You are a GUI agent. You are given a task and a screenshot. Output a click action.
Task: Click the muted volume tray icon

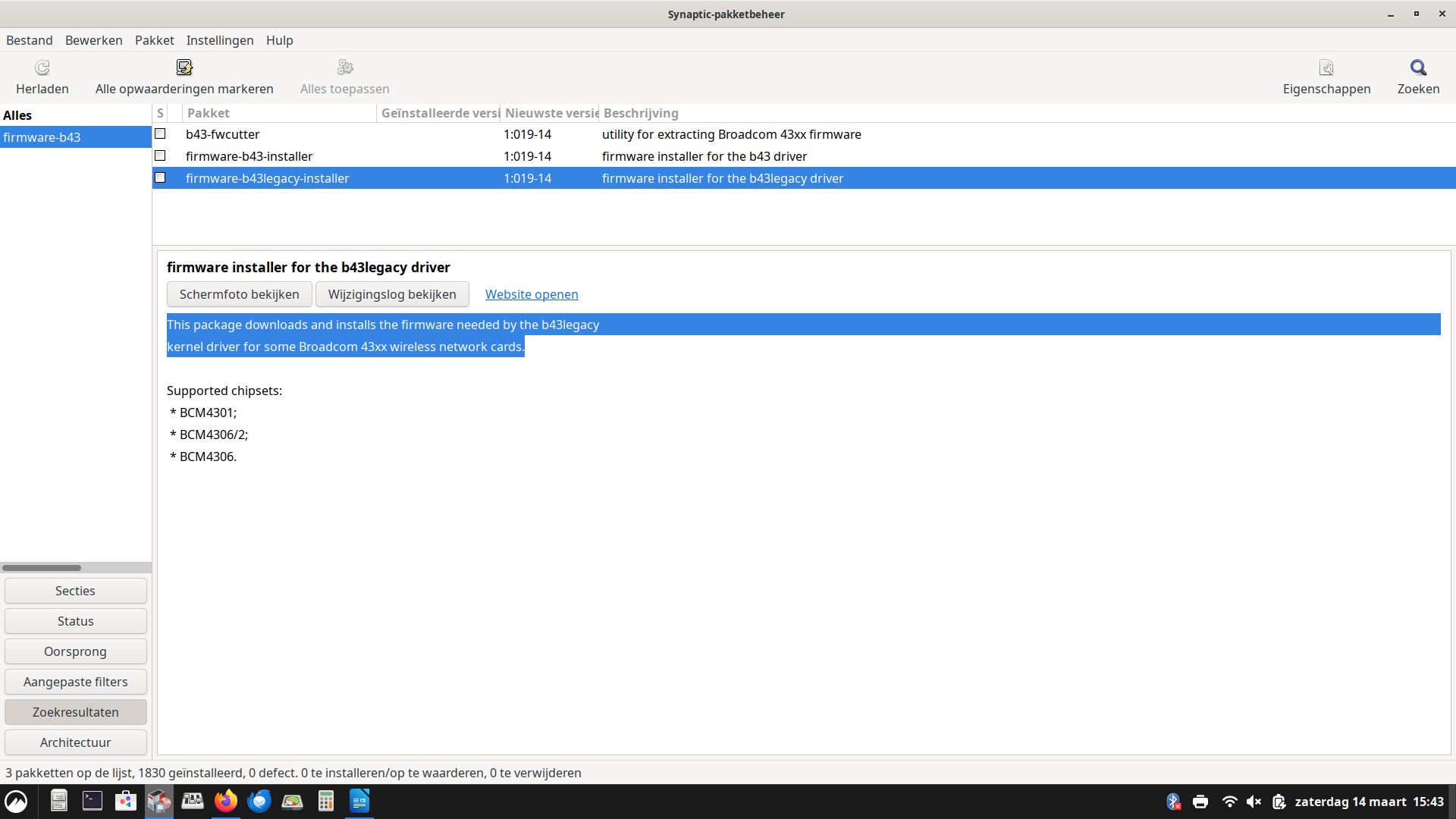click(1254, 802)
